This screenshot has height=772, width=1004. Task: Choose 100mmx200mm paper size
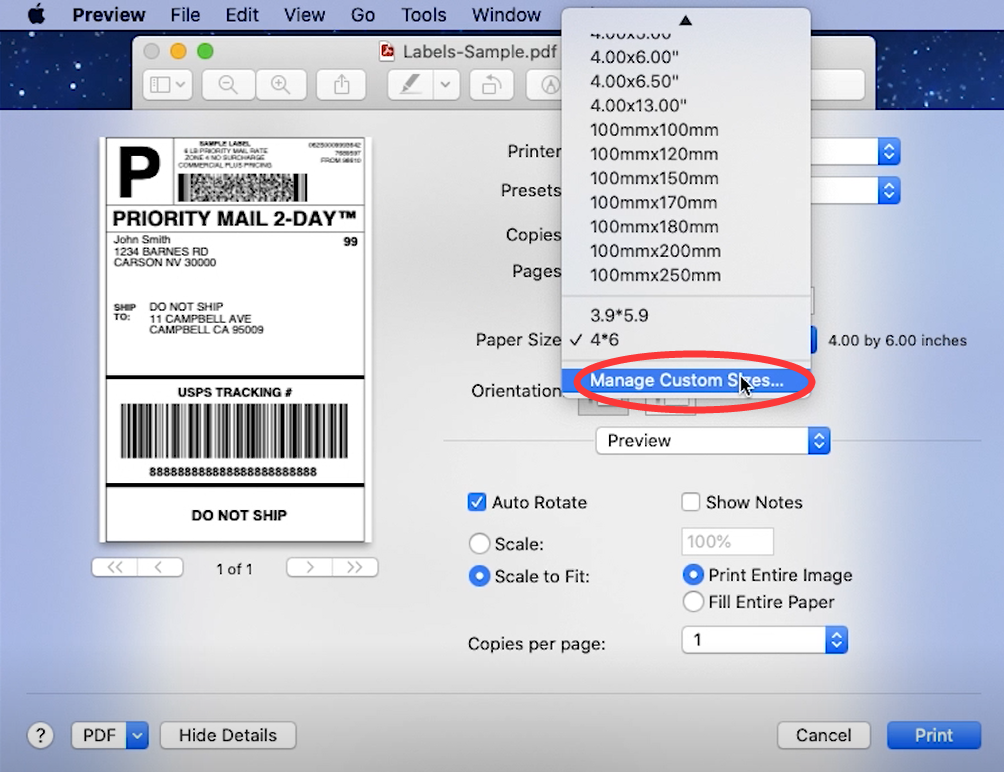655,252
